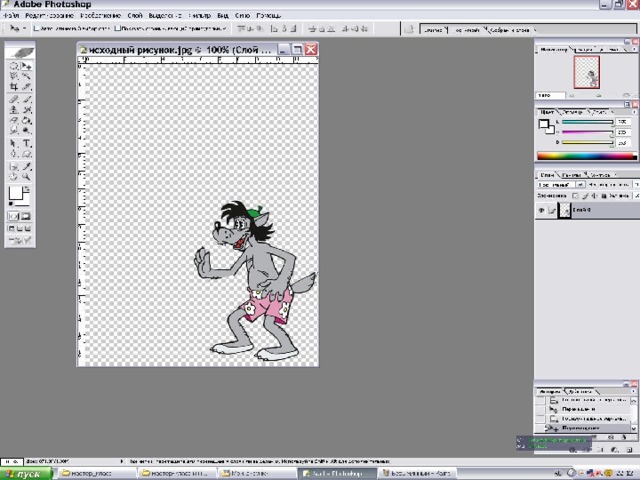Image resolution: width=640 pixels, height=480 pixels.
Task: Enable lock transparent pixels in Layers
Action: click(x=575, y=196)
